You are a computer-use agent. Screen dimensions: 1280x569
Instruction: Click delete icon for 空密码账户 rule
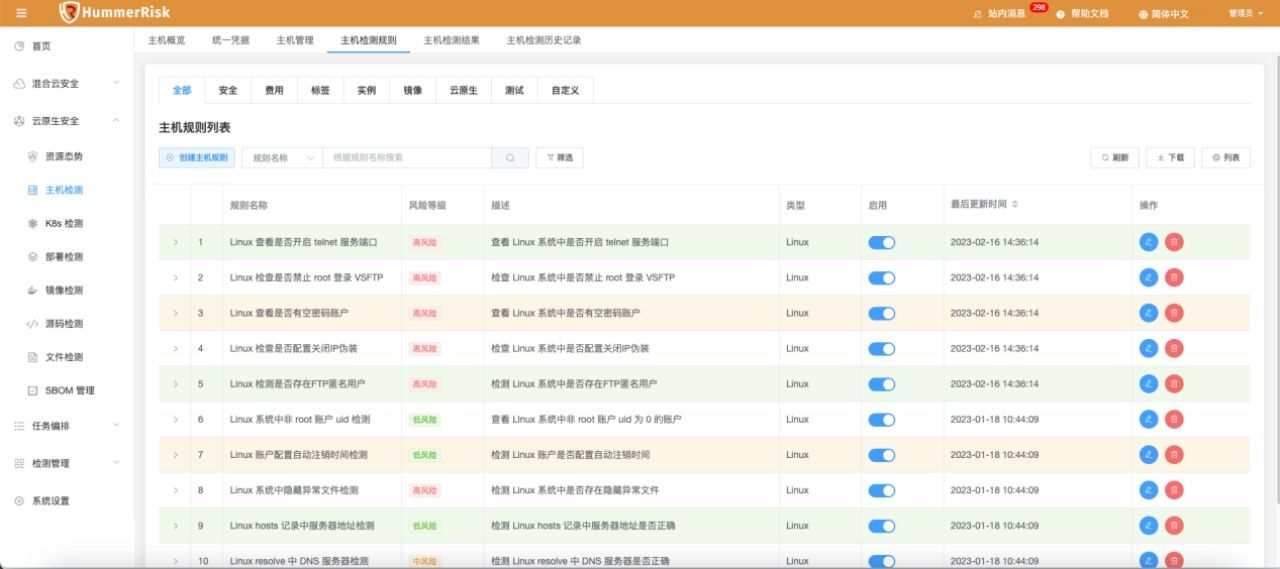tap(1174, 313)
